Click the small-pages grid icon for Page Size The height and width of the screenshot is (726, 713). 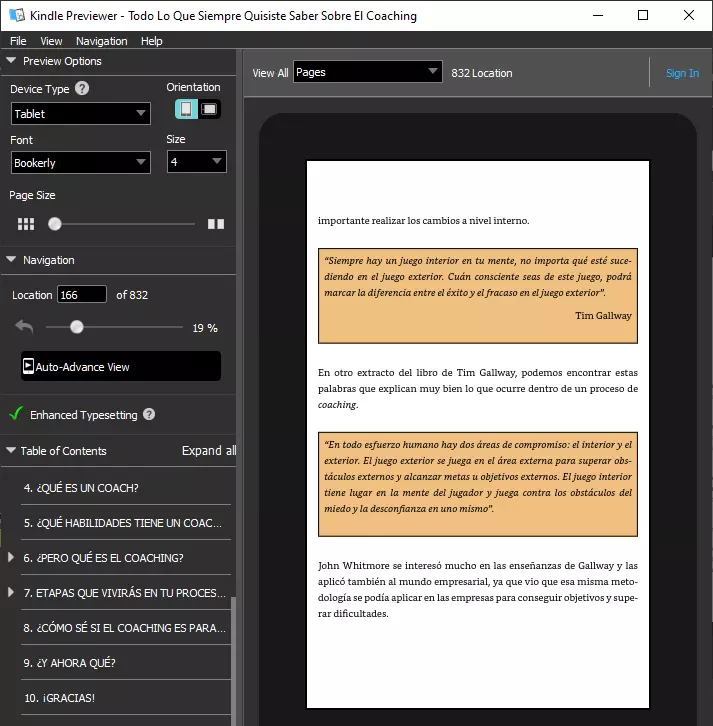pyautogui.click(x=26, y=224)
